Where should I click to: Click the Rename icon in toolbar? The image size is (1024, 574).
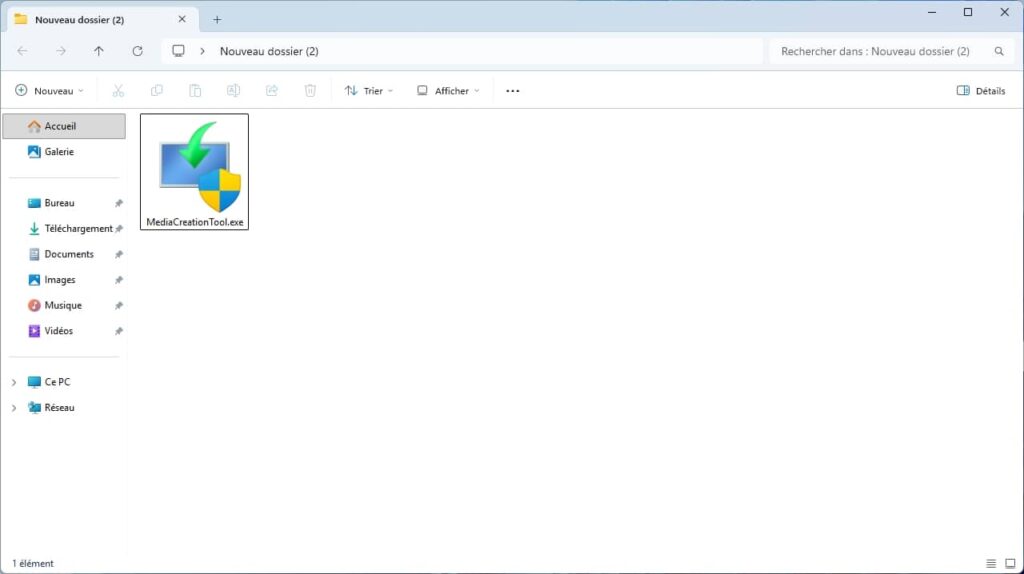pos(233,91)
